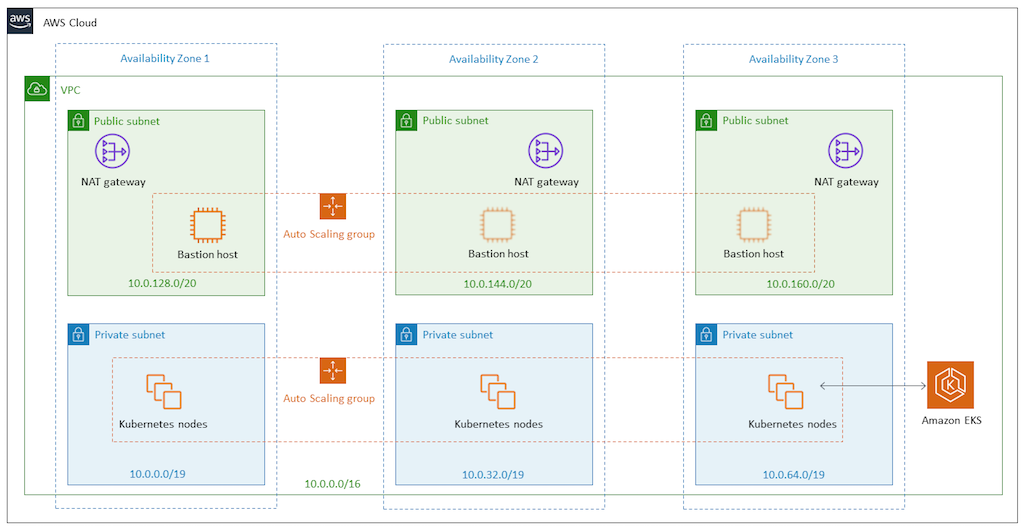1024x530 pixels.
Task: Click the Amazon EKS icon
Action: [950, 384]
